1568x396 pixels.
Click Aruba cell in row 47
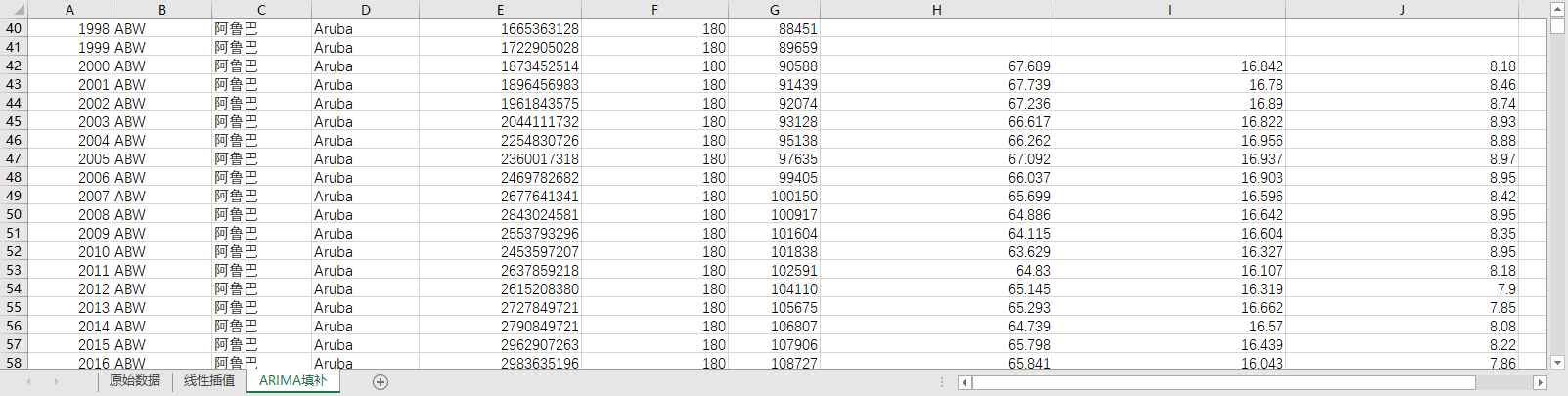[365, 158]
